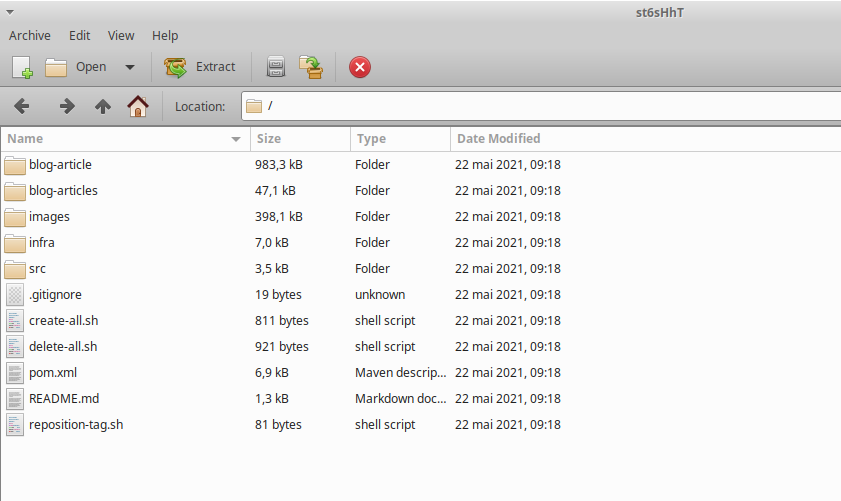Screen dimensions: 841x501
Task: Go forward using the right arrow
Action: [66, 106]
